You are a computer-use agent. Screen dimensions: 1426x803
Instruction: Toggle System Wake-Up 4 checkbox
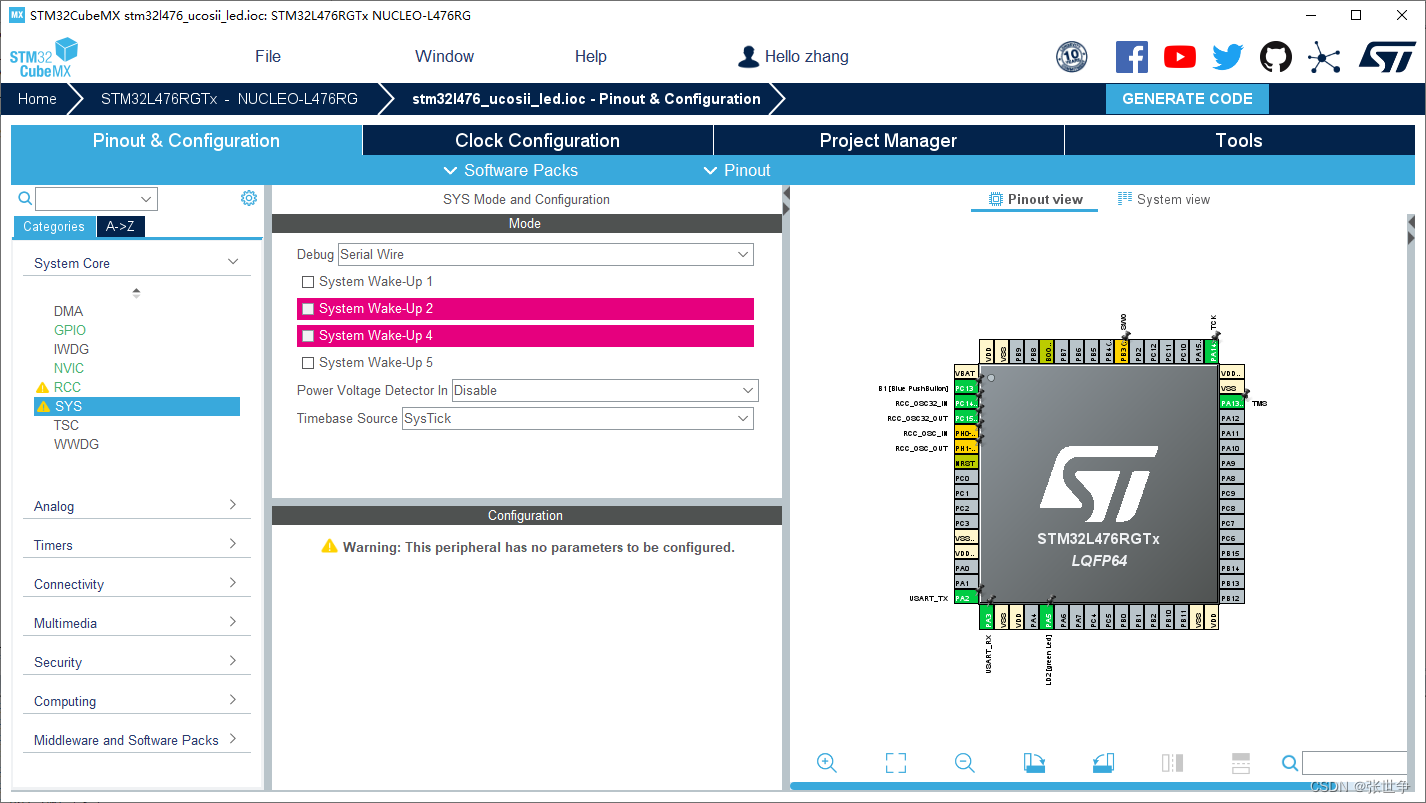(308, 336)
